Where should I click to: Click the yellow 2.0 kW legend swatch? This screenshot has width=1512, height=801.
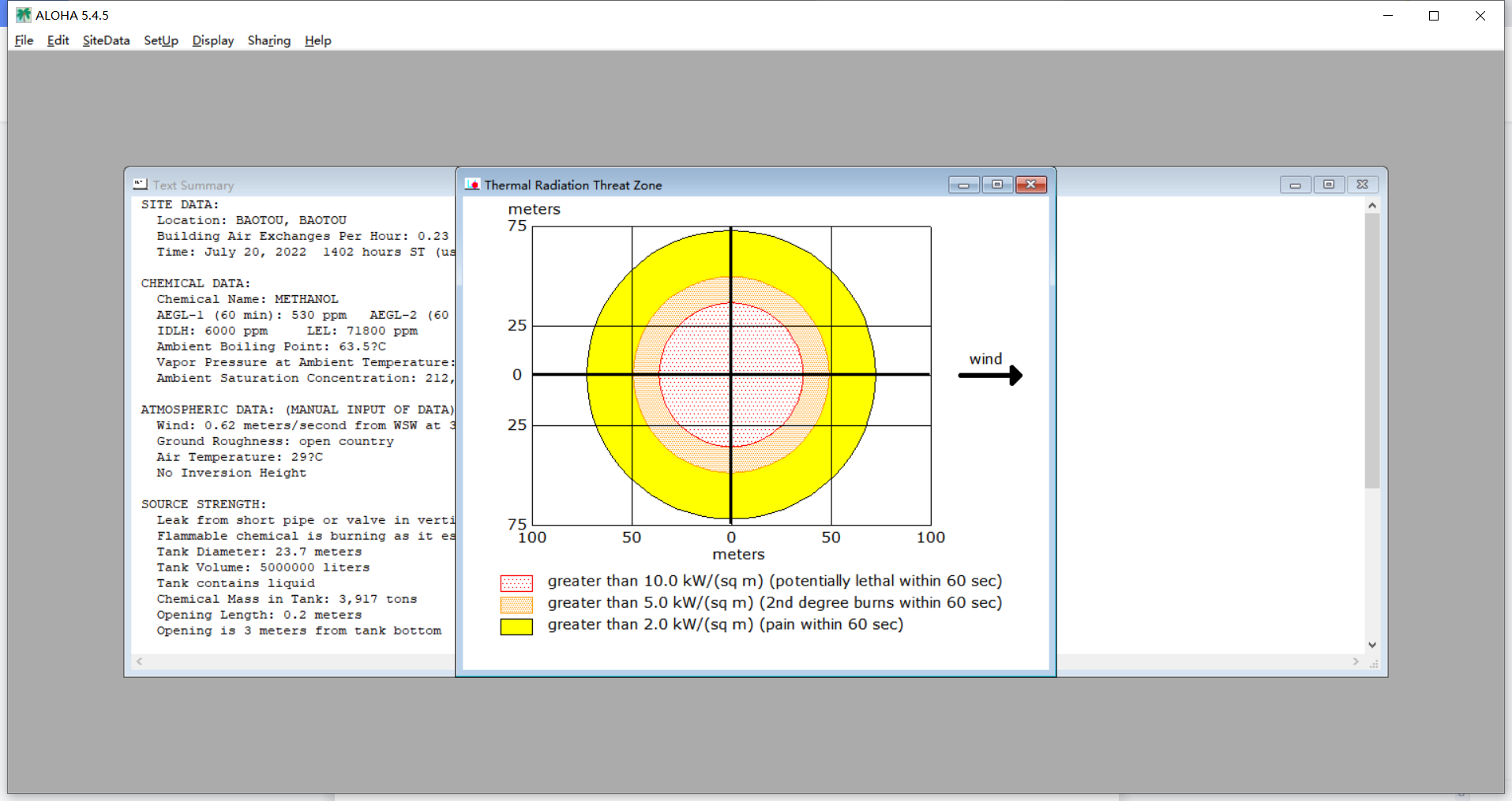[516, 627]
